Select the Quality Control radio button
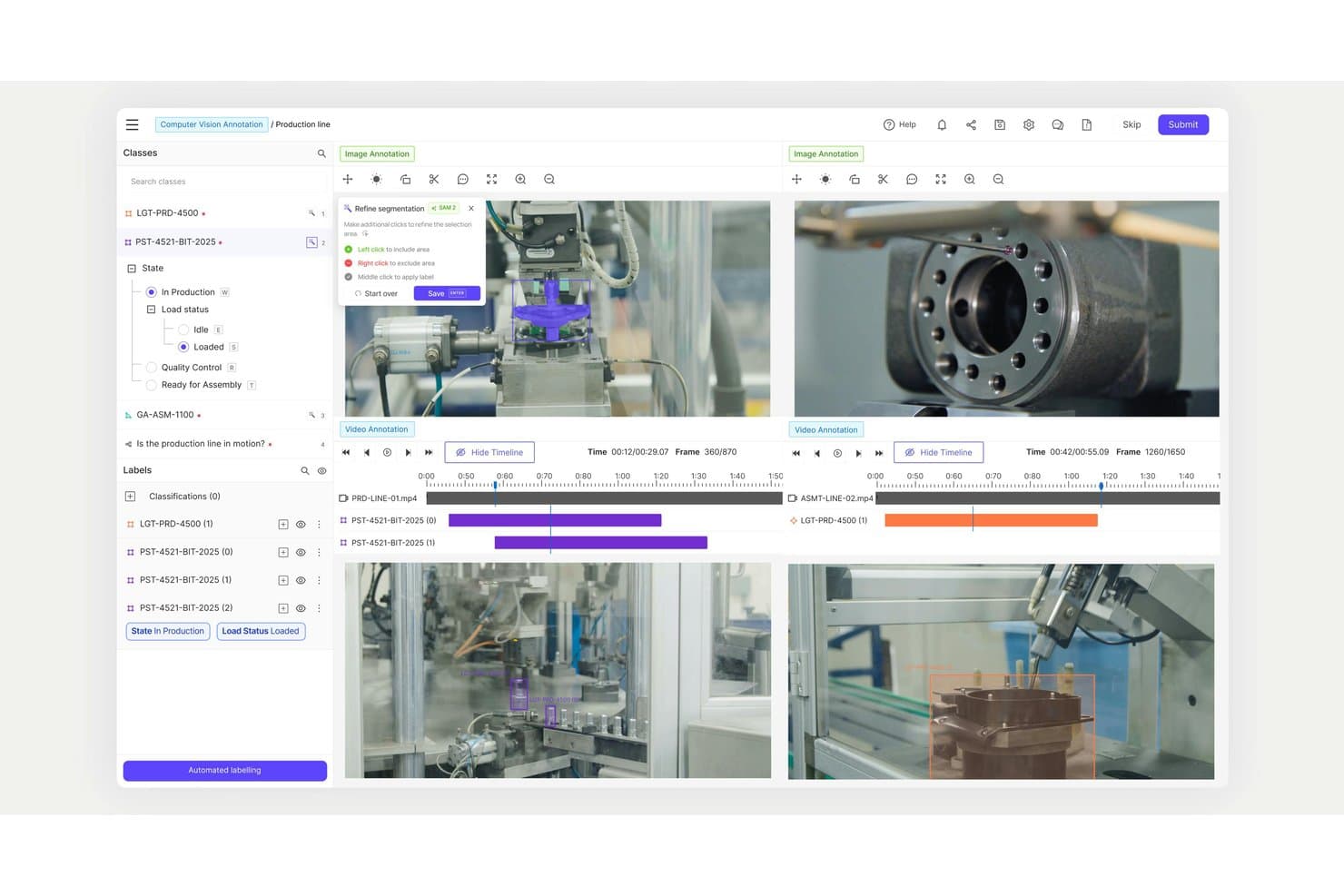 pos(151,368)
